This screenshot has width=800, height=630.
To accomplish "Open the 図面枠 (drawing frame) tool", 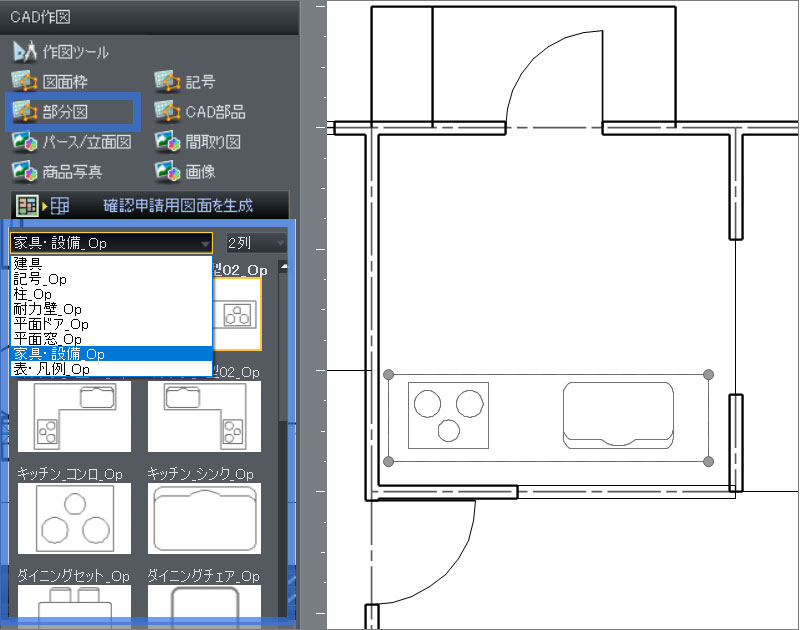I will 24,81.
